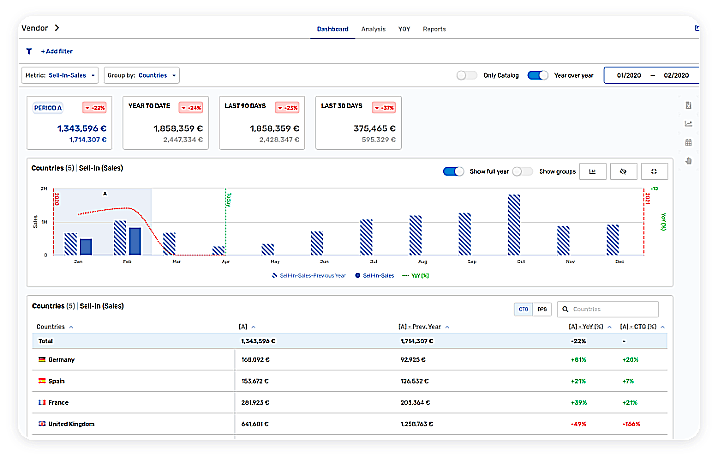Enable the Show groups switch

click(522, 172)
